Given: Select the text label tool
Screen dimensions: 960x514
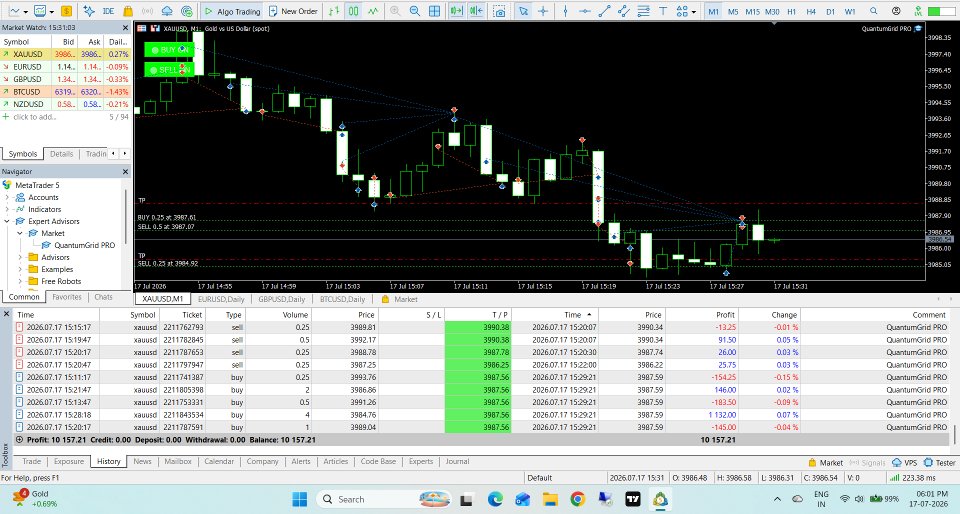Looking at the screenshot, I should pyautogui.click(x=663, y=11).
